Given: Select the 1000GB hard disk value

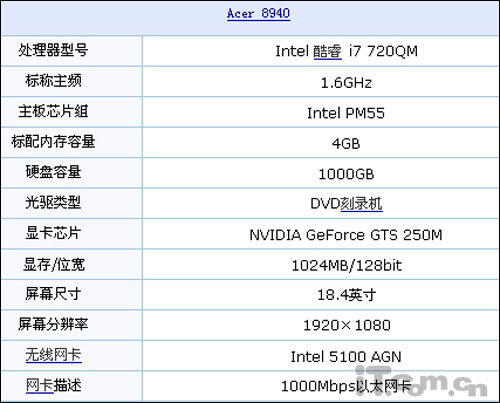Looking at the screenshot, I should [x=346, y=174].
